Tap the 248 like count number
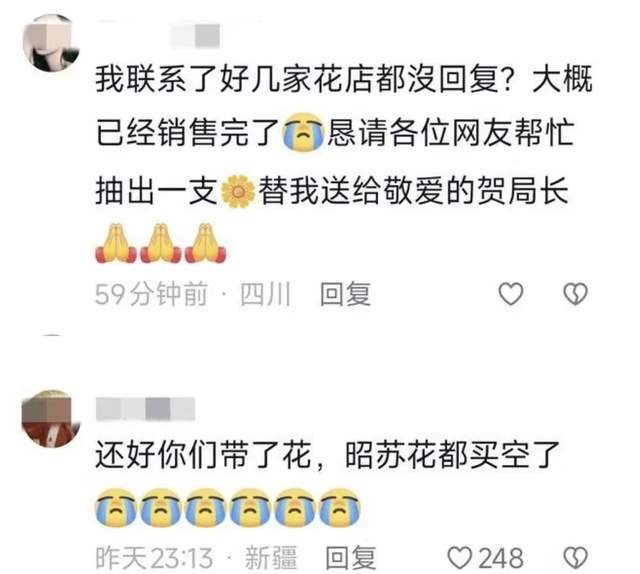Image resolution: width=640 pixels, height=574 pixels. pyautogui.click(x=500, y=558)
